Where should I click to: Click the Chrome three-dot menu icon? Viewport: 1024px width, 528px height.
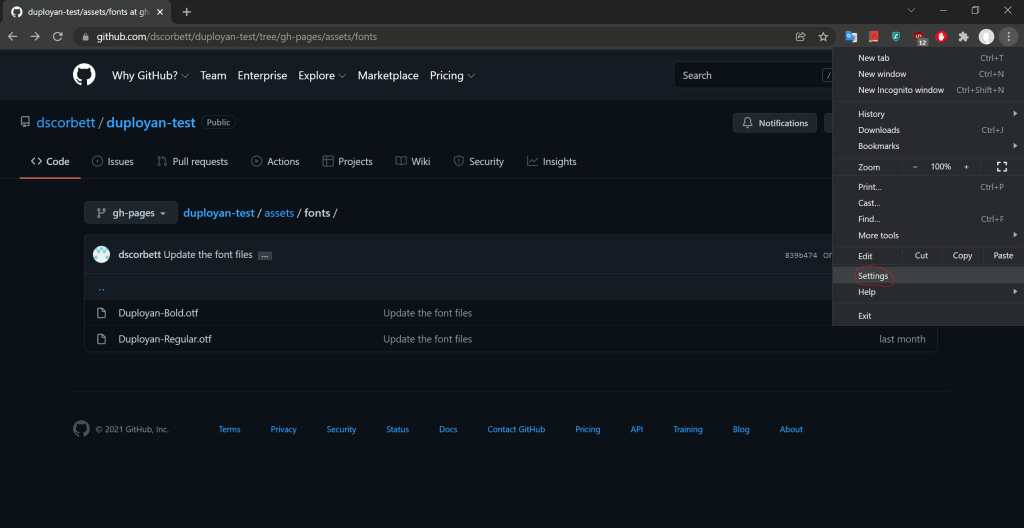click(1008, 37)
